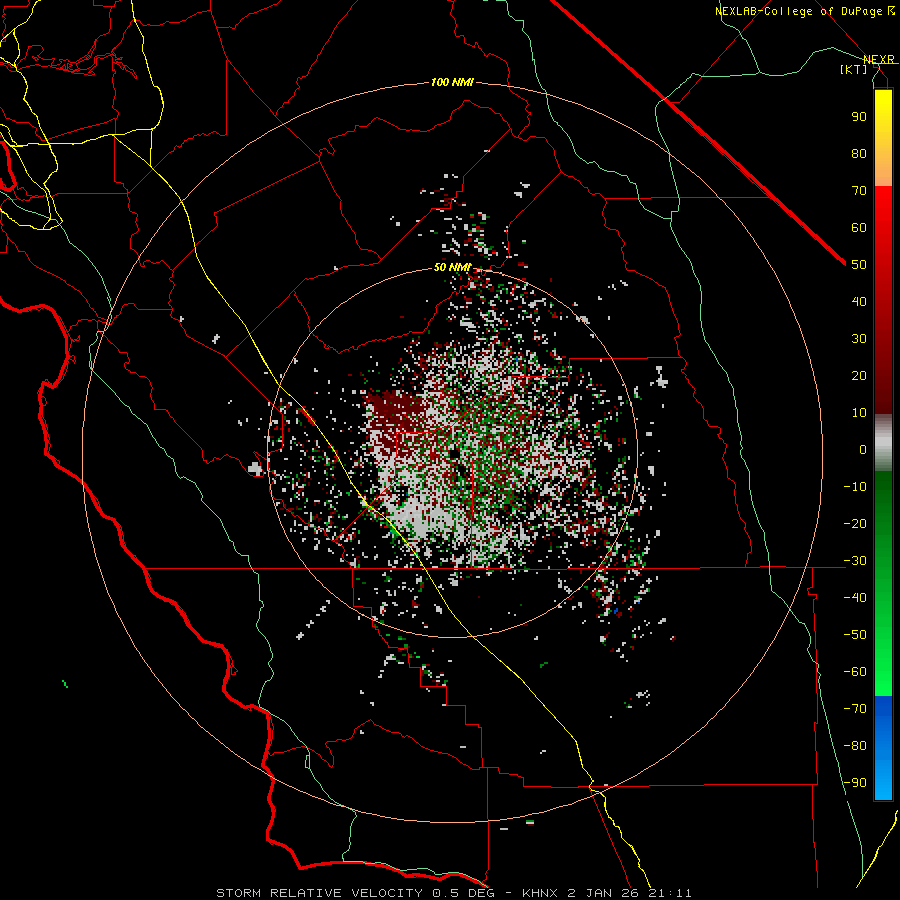Screen dimensions: 900x900
Task: Click the -10 value on velocity scale
Action: (855, 487)
